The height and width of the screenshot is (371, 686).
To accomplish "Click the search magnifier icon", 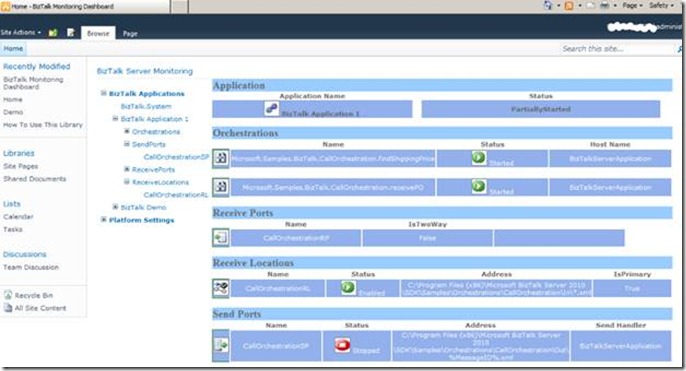I will click(680, 49).
